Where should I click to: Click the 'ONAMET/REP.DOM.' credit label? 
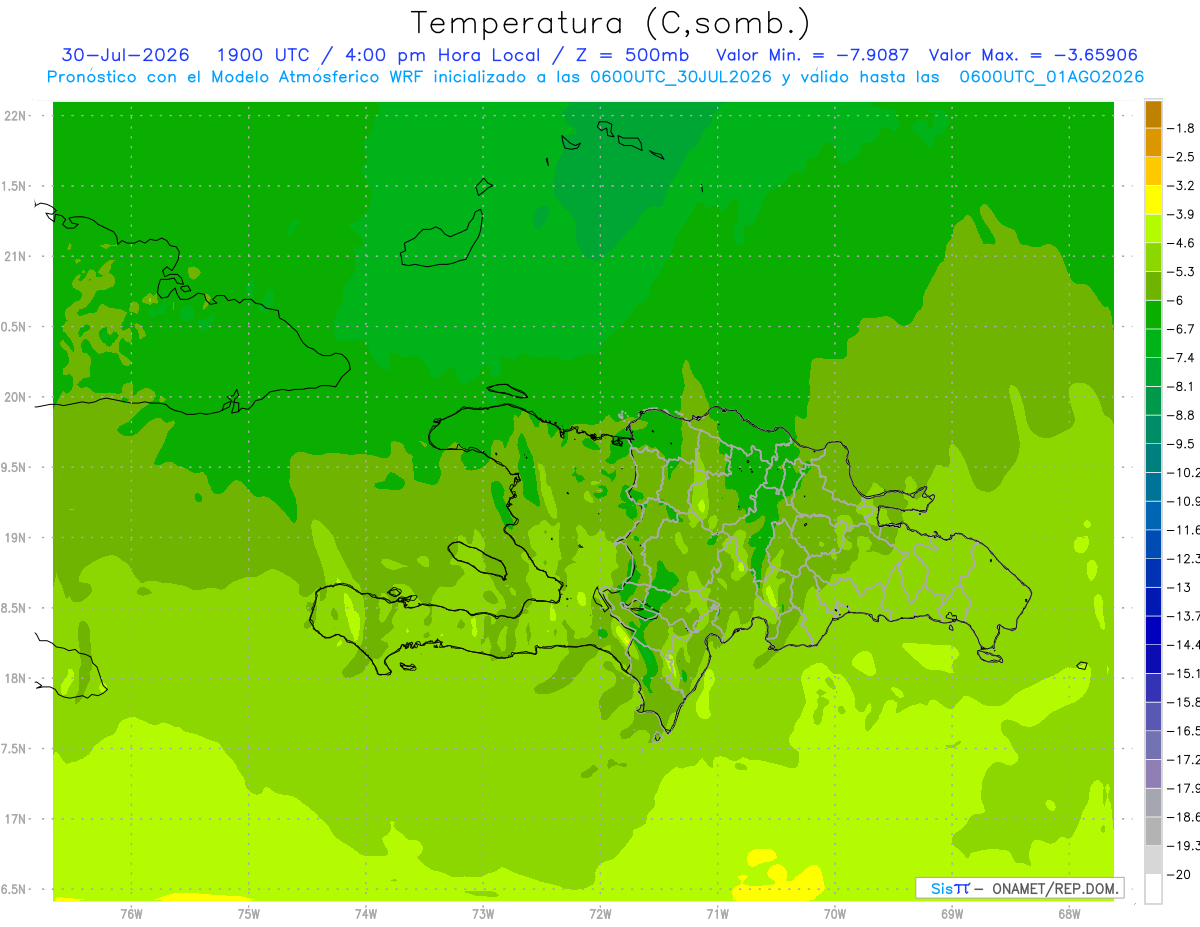(1055, 888)
